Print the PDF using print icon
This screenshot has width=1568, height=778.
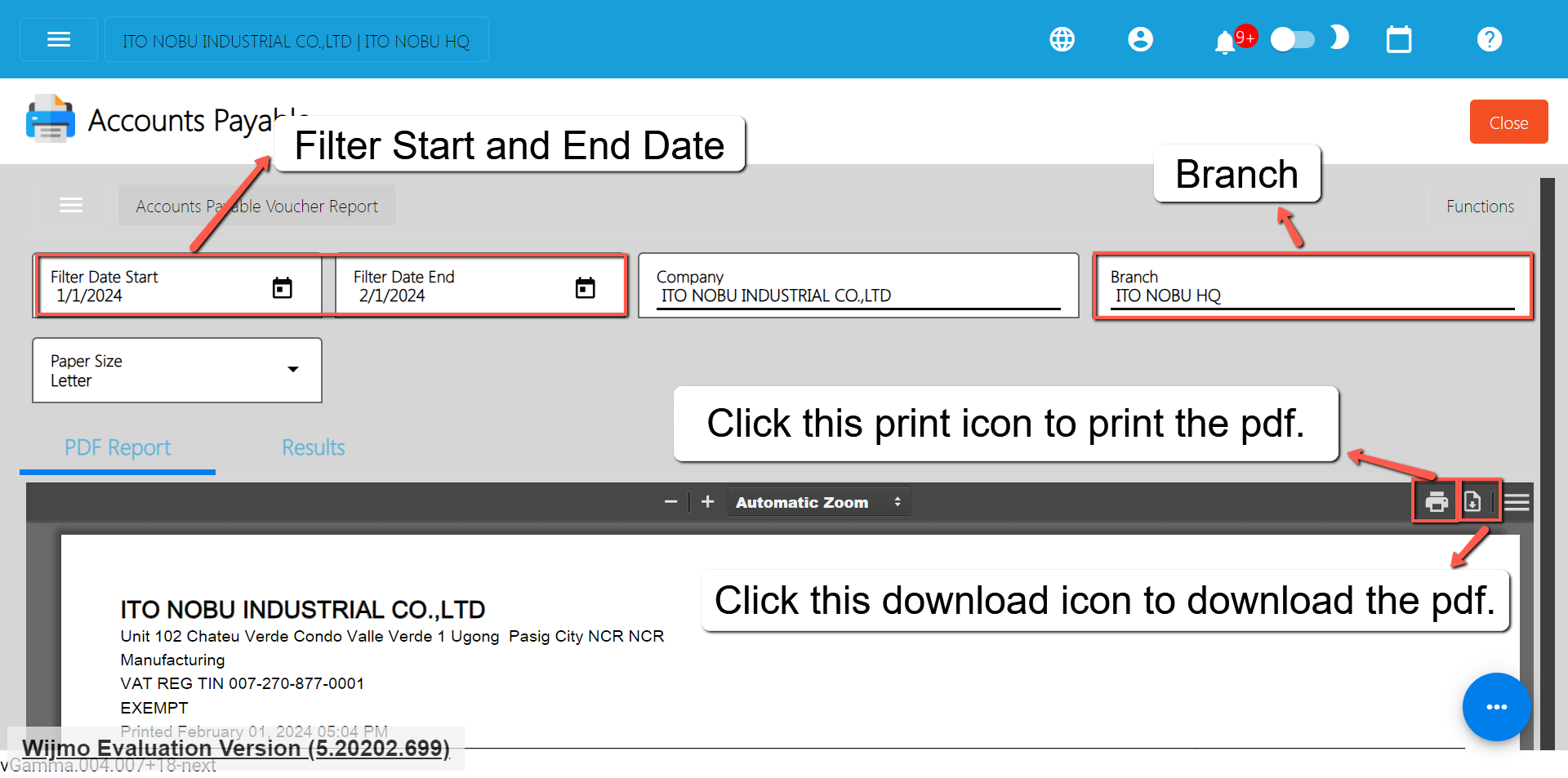[1436, 502]
